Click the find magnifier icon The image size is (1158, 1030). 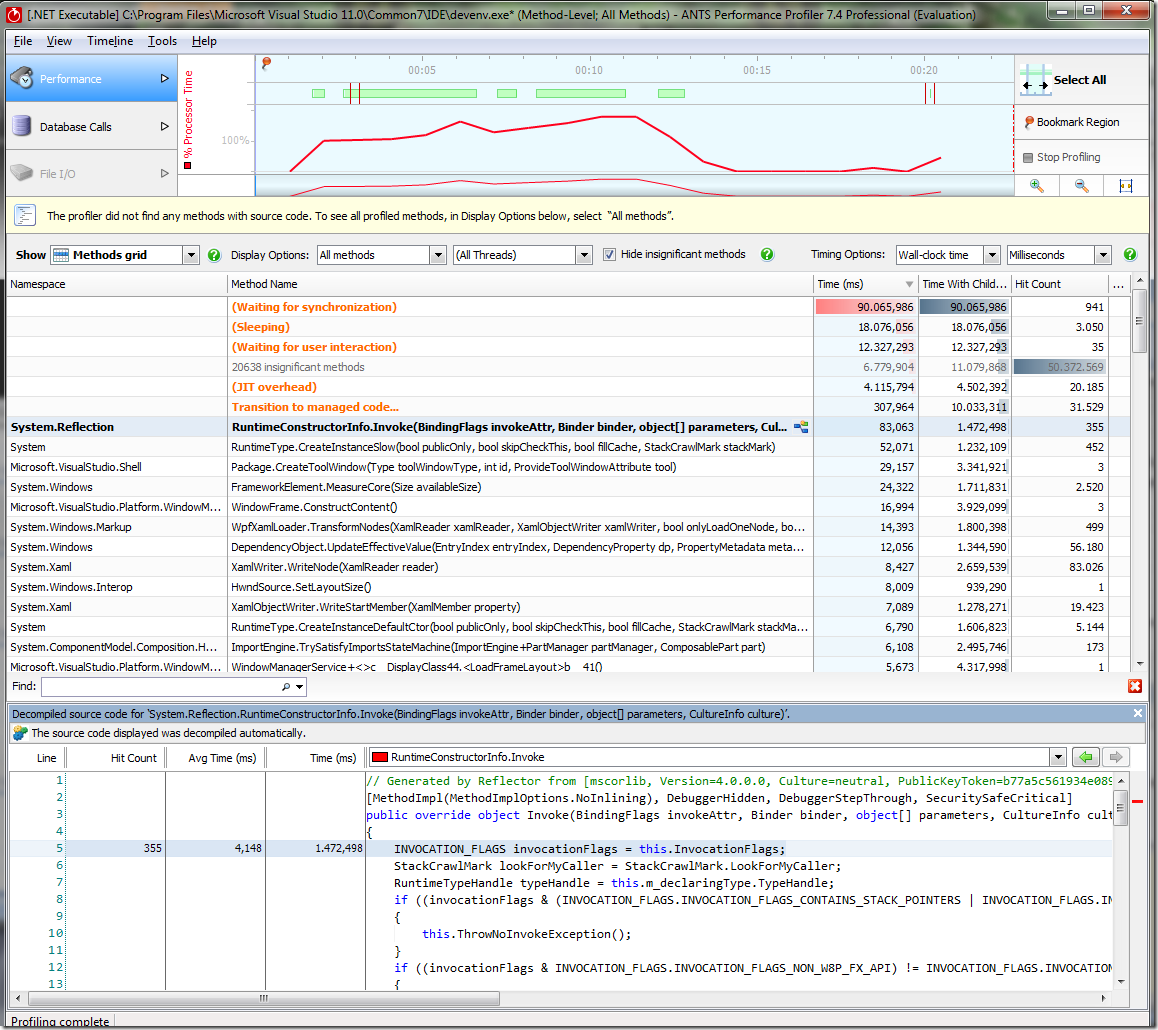click(x=286, y=687)
